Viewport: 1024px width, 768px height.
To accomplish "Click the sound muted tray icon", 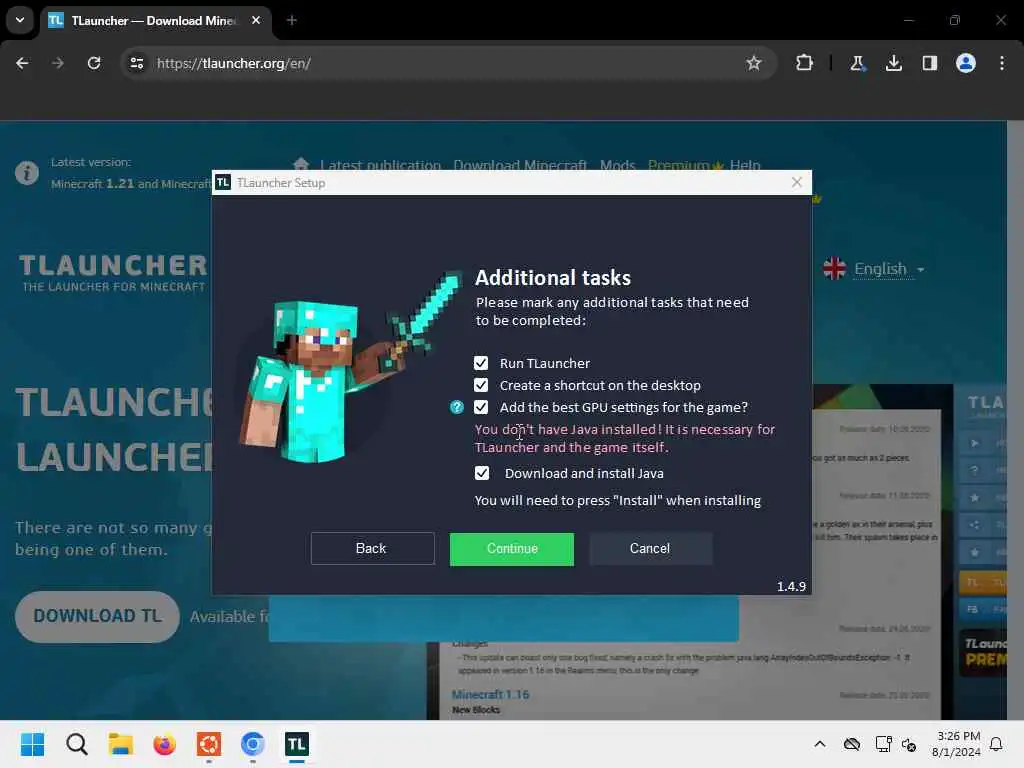I will (909, 744).
